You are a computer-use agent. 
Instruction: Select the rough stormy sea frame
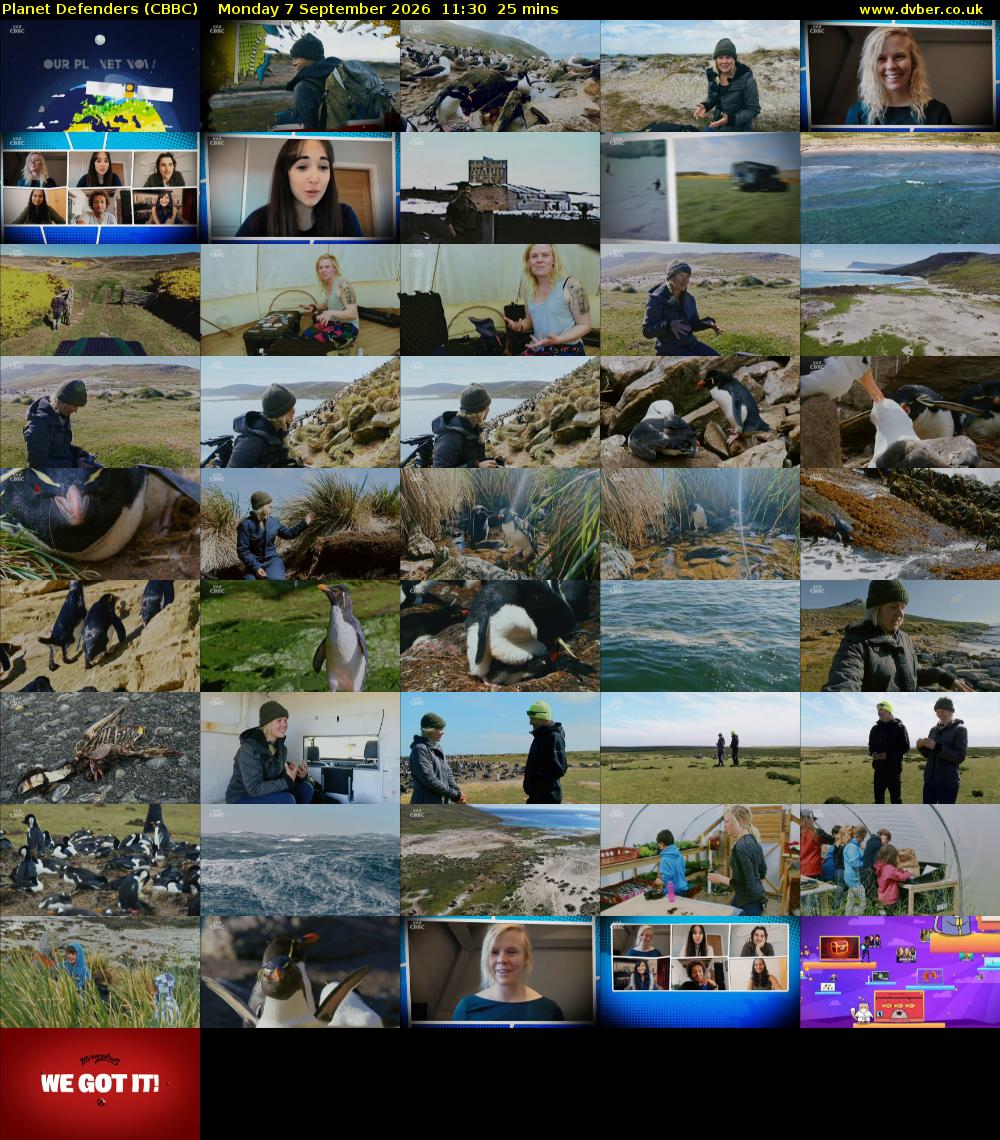coord(300,859)
